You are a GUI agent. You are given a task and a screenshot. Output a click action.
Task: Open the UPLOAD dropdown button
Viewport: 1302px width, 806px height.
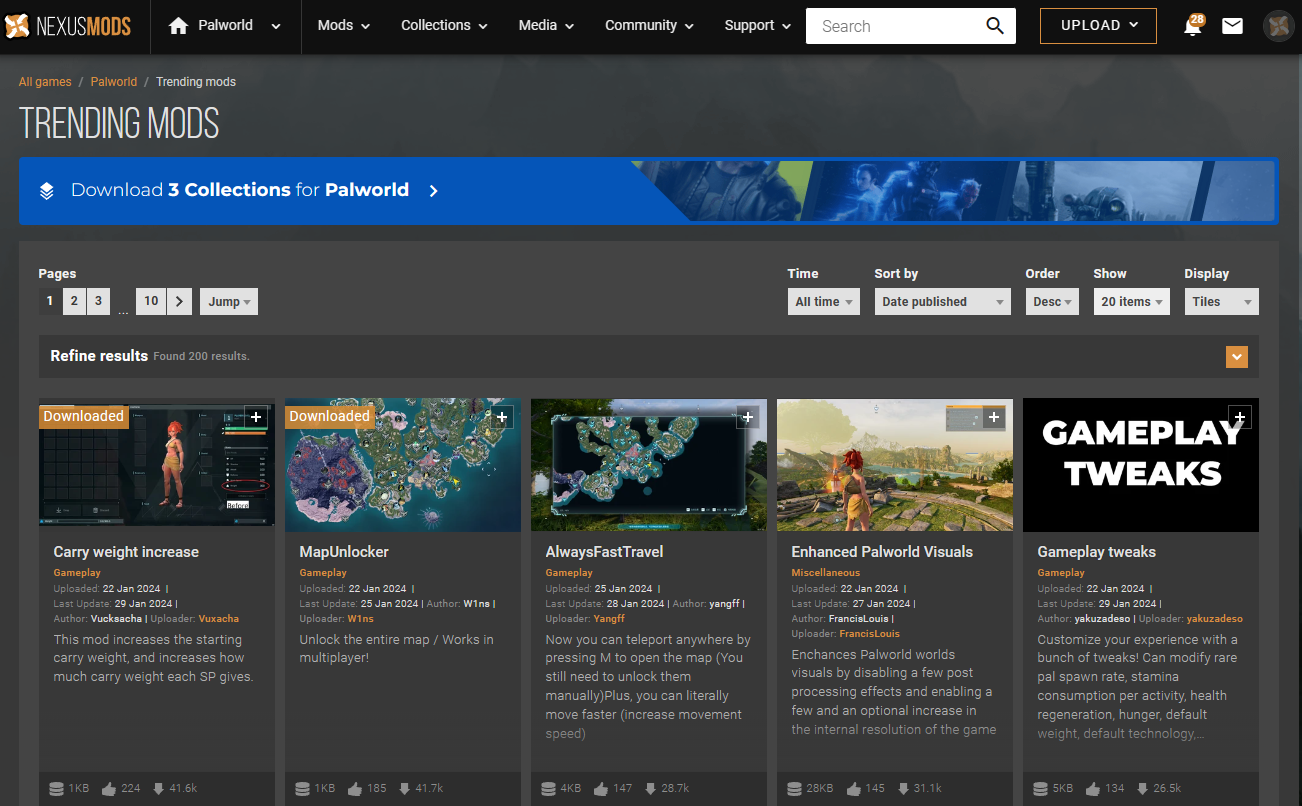coord(1098,26)
